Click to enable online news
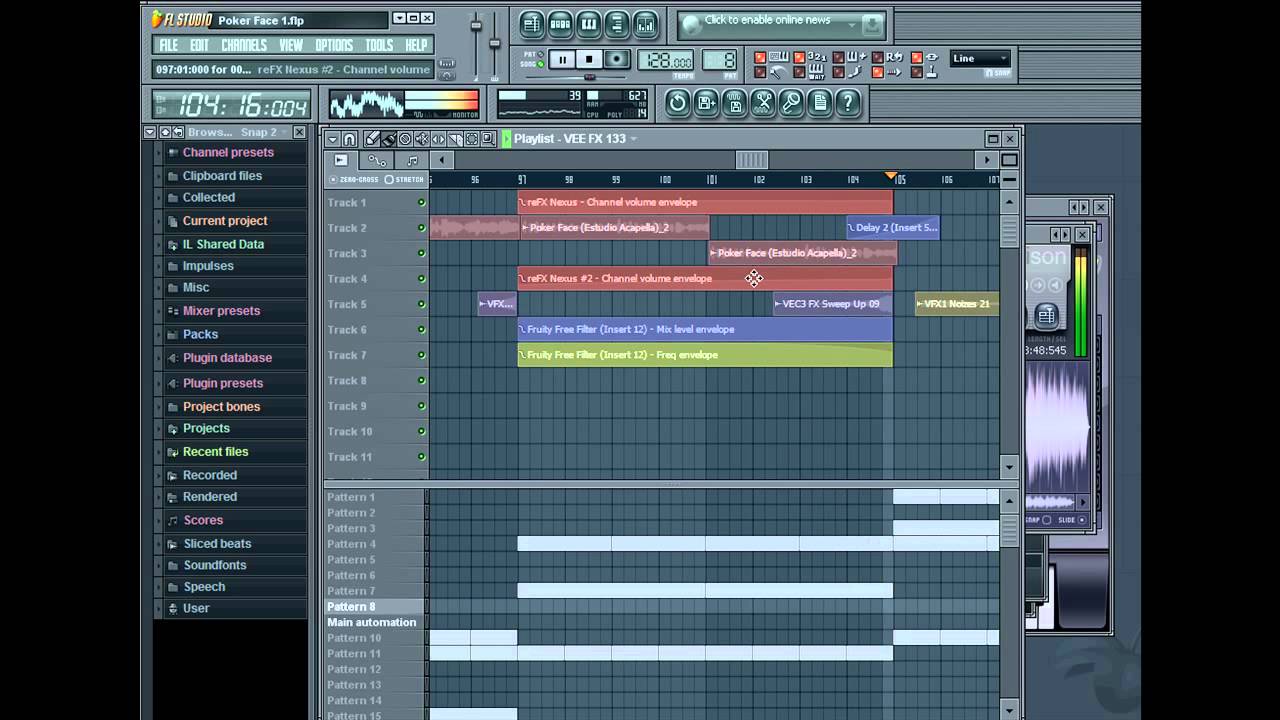Image resolution: width=1280 pixels, height=720 pixels. click(767, 20)
